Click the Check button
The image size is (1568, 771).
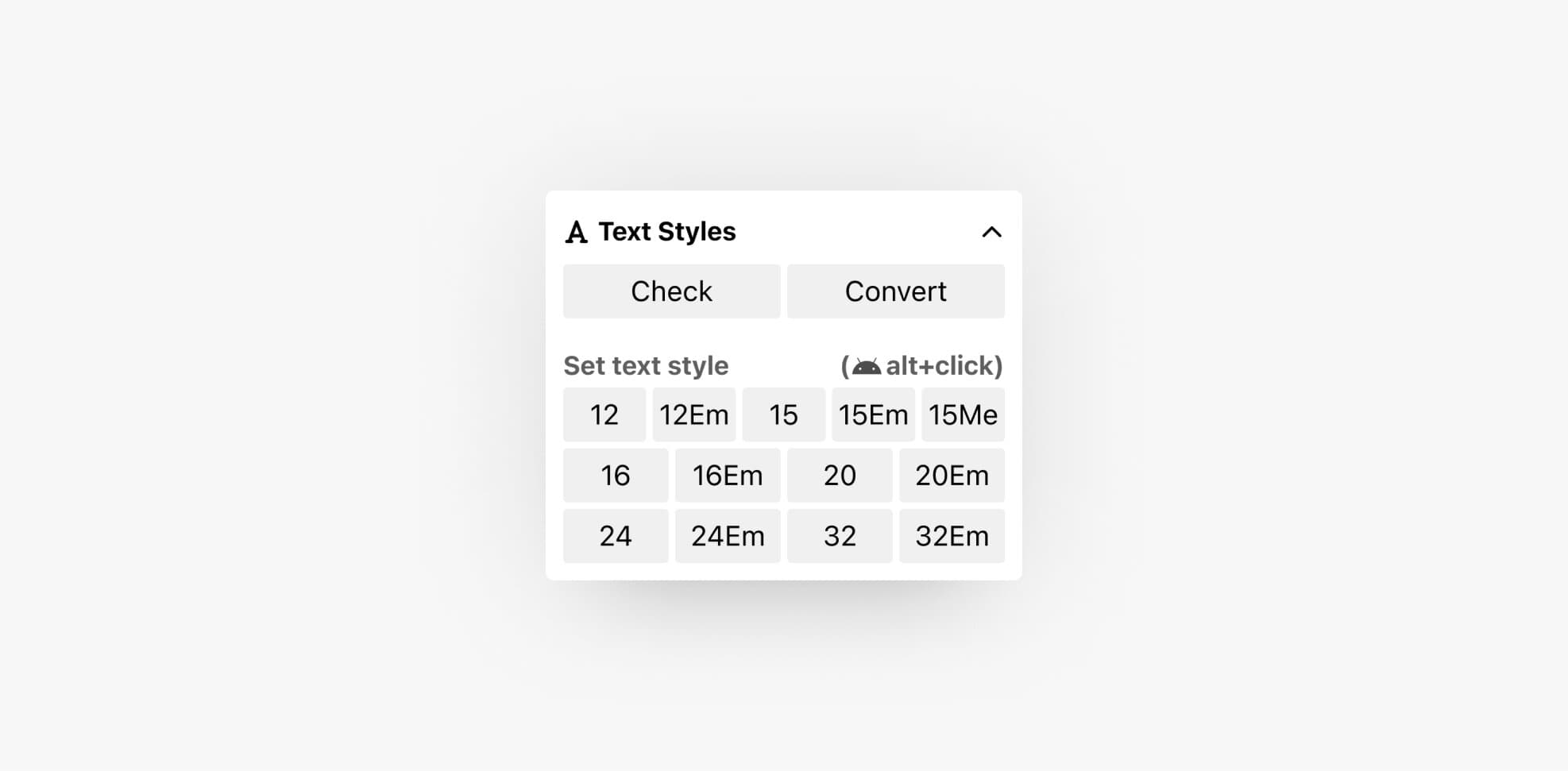click(x=671, y=291)
